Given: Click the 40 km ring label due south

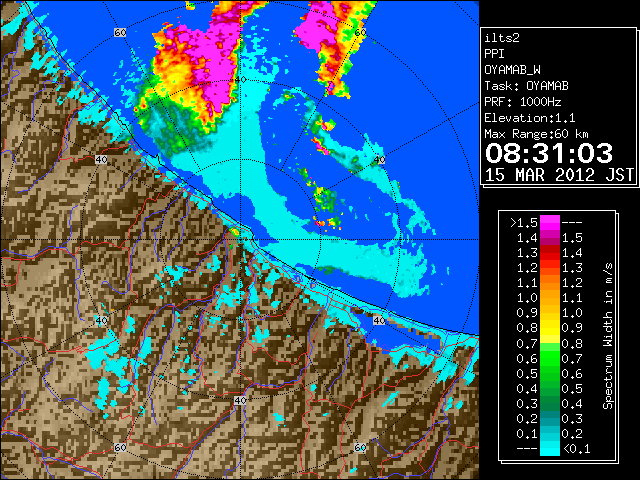Looking at the screenshot, I should [x=240, y=400].
